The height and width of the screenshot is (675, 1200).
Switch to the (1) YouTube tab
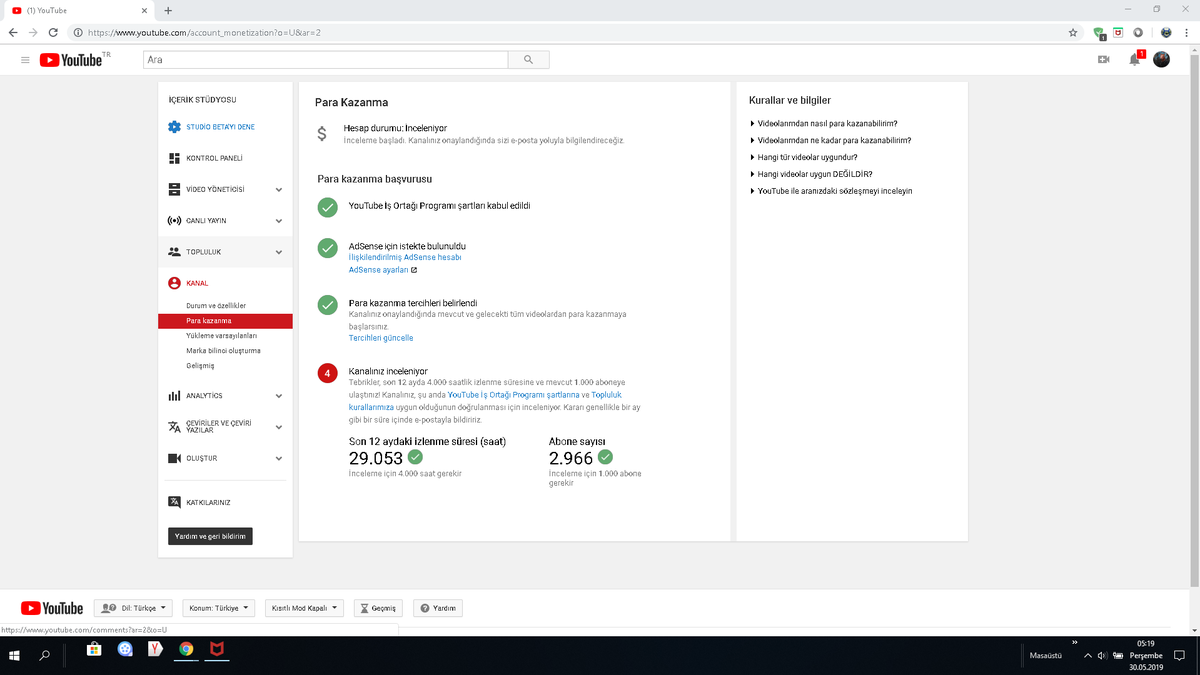tap(80, 10)
